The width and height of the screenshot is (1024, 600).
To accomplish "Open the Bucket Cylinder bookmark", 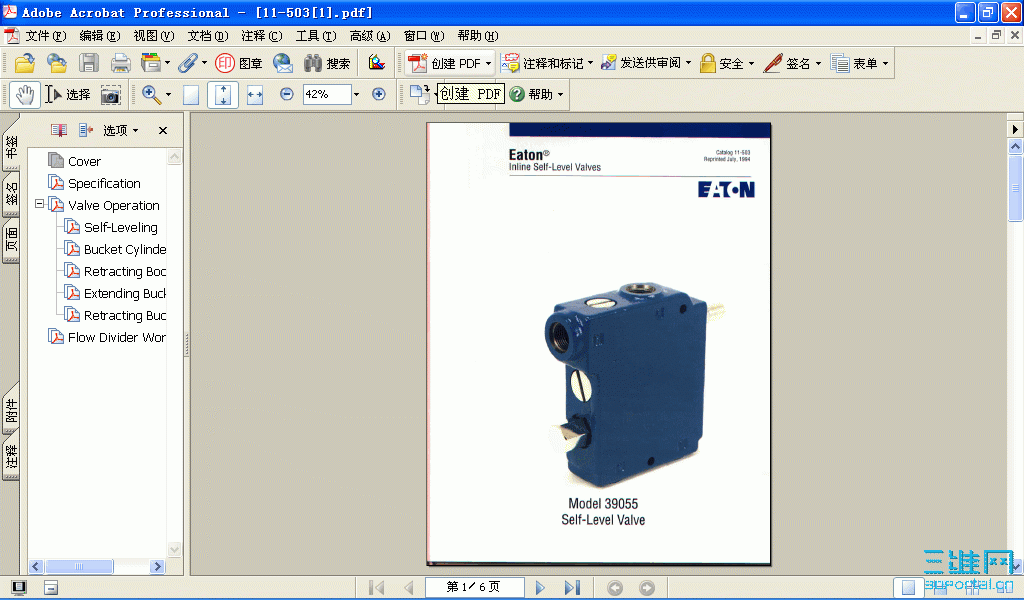I will point(125,249).
